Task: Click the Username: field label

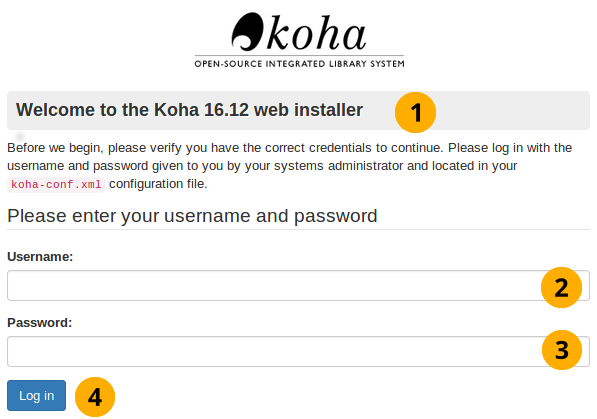Action: (40, 257)
